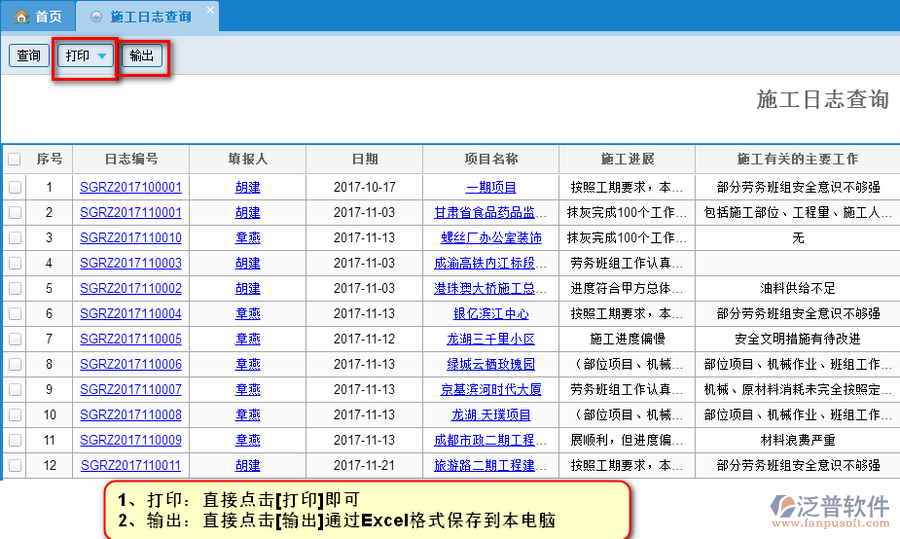The height and width of the screenshot is (539, 900).
Task: Toggle the select-all checkbox in table header
Action: tap(14, 160)
